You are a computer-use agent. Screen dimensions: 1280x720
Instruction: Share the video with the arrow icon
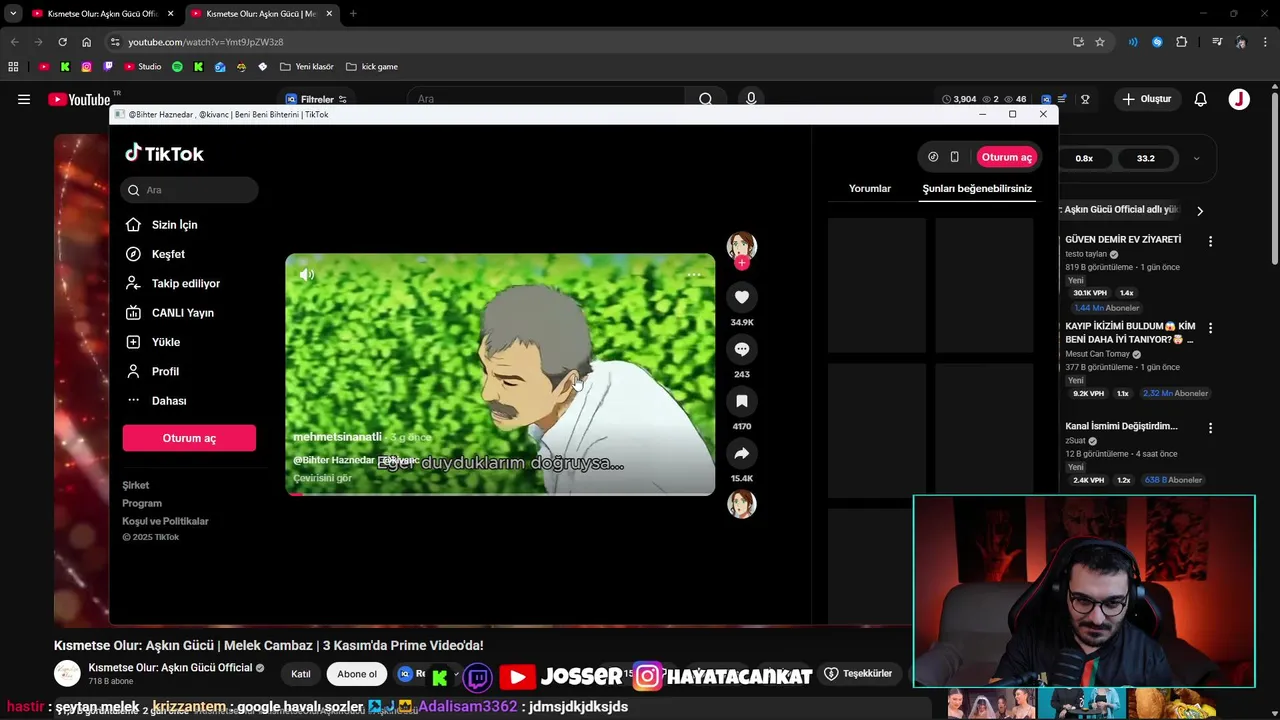(742, 453)
